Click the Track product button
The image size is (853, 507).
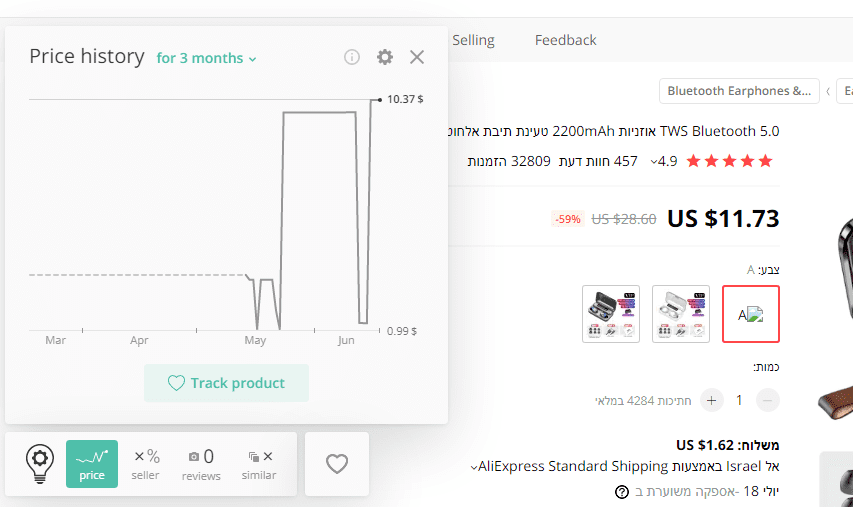click(226, 383)
